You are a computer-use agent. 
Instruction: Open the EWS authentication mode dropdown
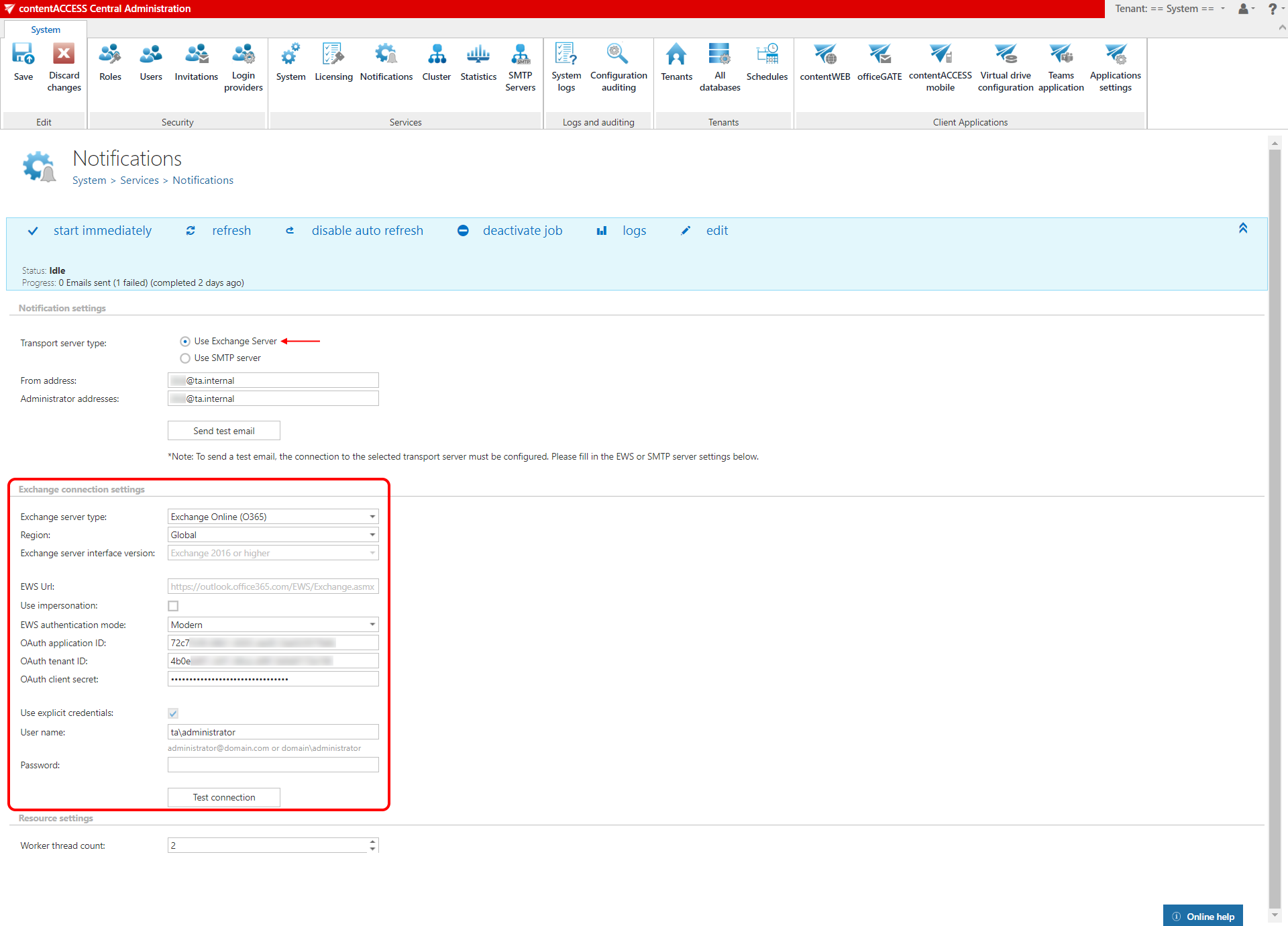372,625
